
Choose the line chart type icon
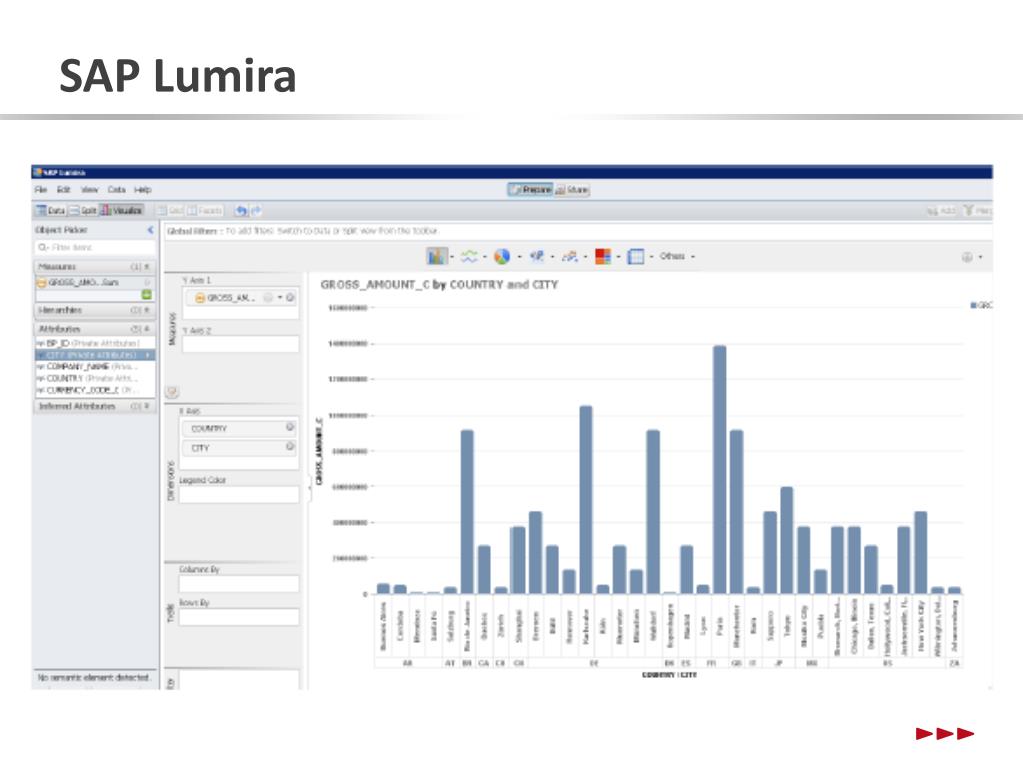click(x=468, y=256)
